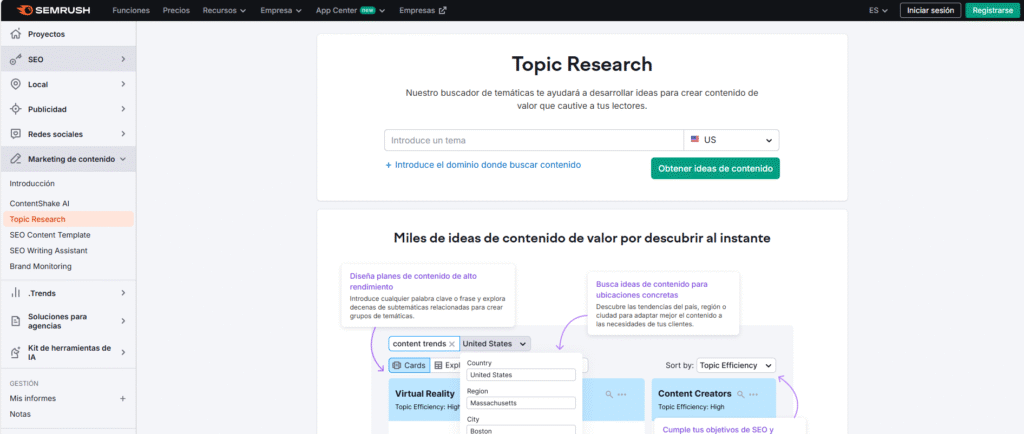
Task: Open the ES language selector
Action: point(877,10)
